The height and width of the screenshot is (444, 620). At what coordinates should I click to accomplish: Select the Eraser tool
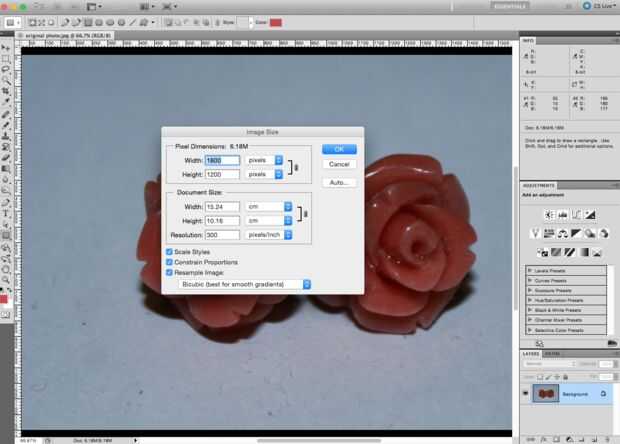point(6,158)
